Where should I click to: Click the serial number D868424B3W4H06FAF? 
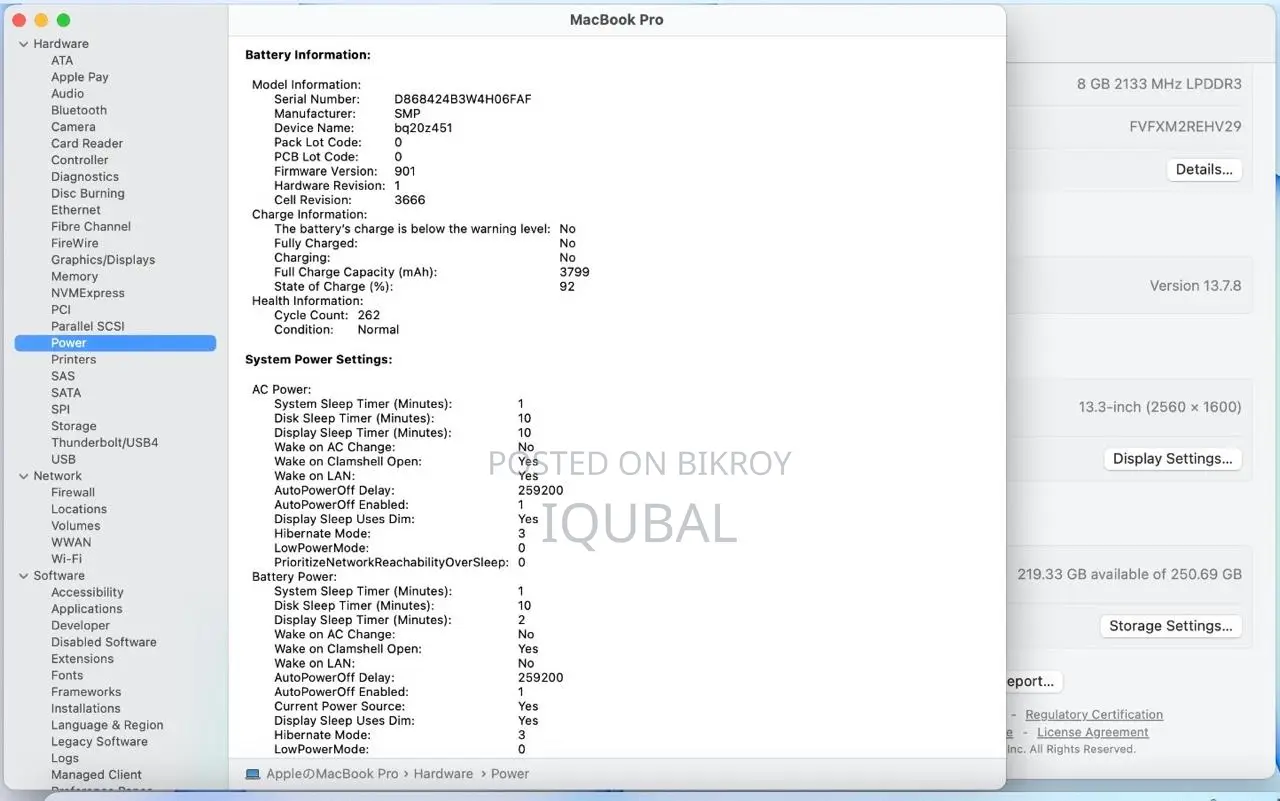click(x=463, y=100)
